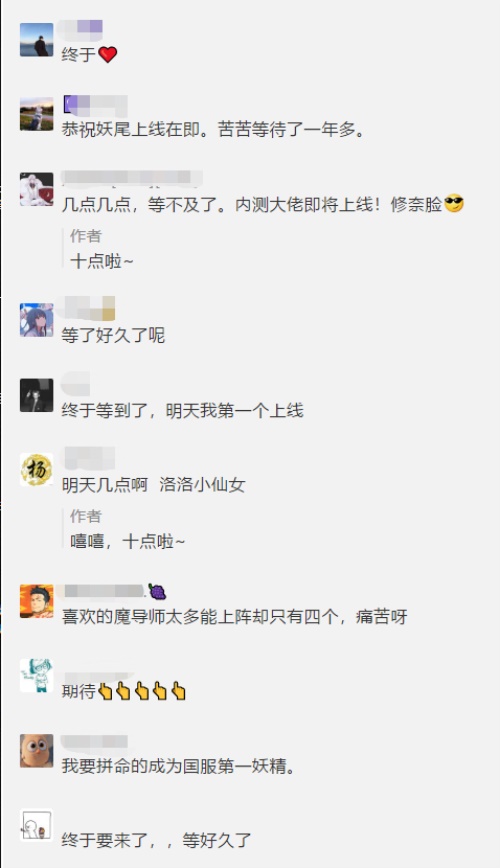
Task: Click avatar beside 喜欢的魔导师 comment
Action: [x=37, y=601]
